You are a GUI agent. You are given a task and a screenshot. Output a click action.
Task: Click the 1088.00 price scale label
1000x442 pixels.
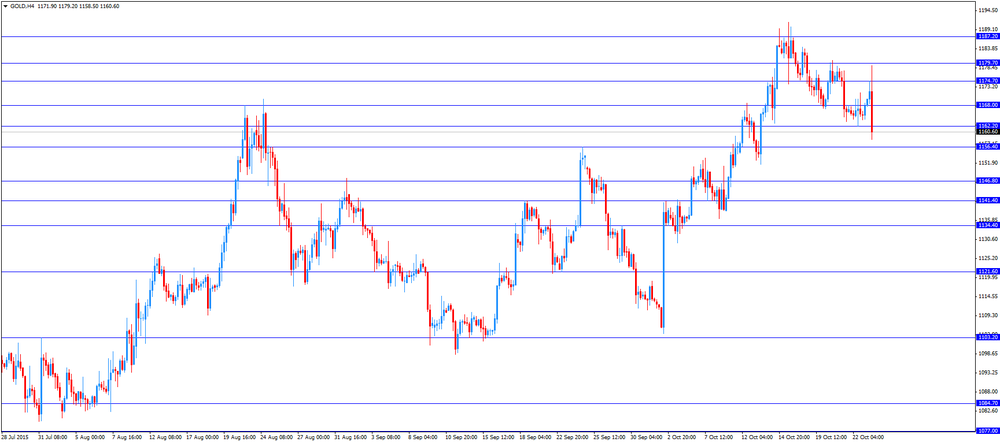pyautogui.click(x=987, y=392)
